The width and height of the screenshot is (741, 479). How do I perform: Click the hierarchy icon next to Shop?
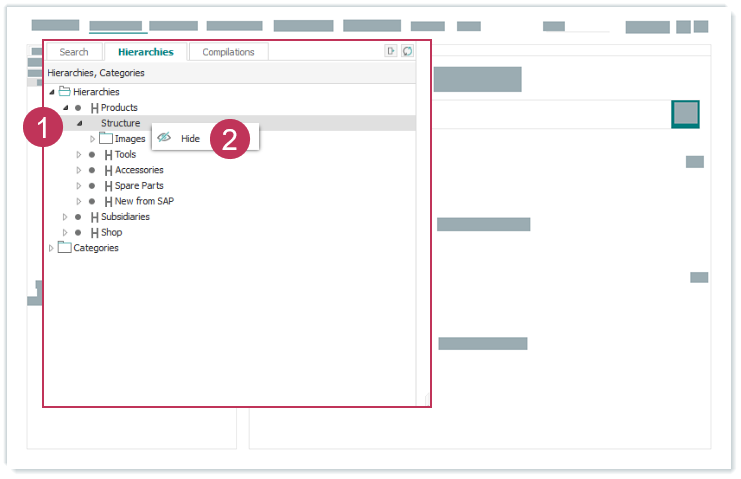click(94, 233)
